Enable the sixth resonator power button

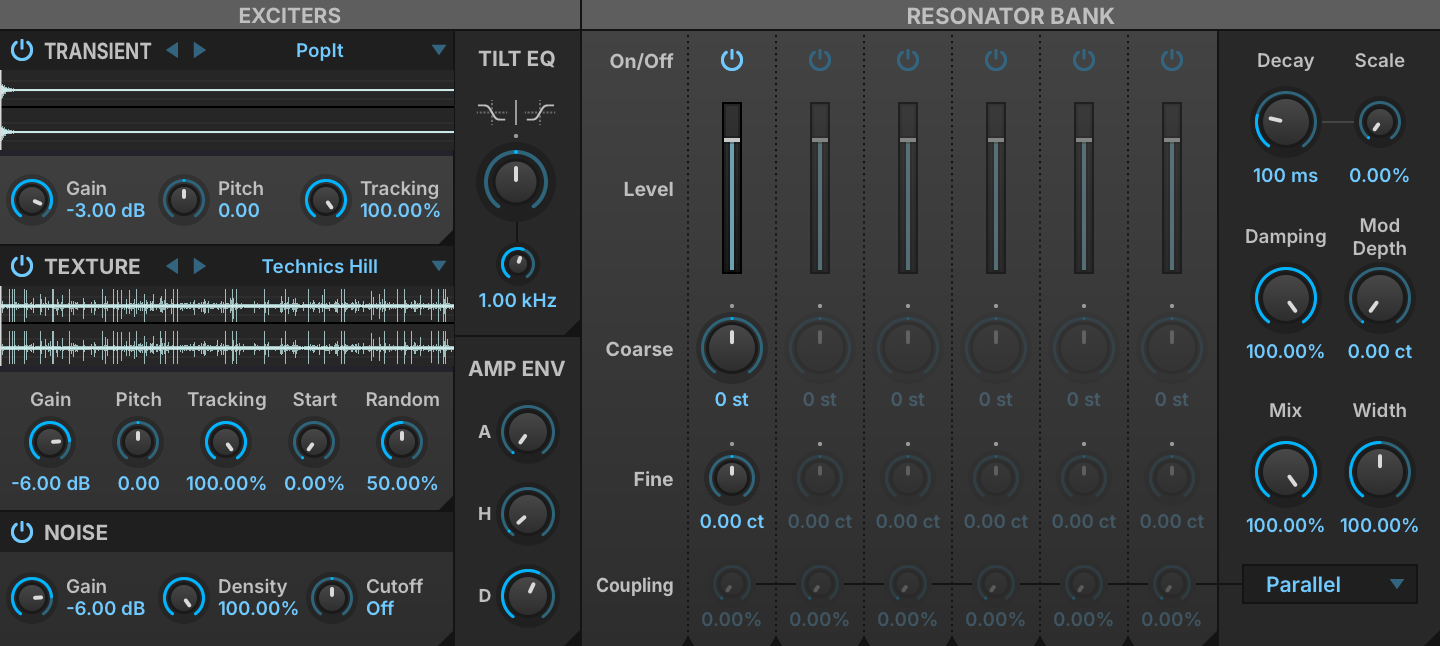tap(1172, 61)
